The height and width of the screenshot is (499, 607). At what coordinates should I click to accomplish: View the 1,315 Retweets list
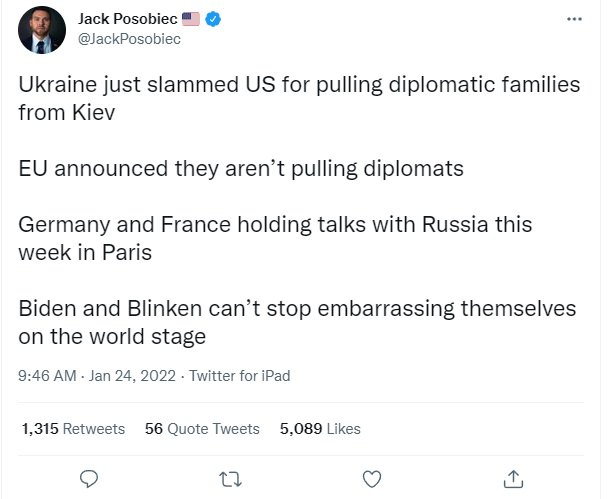tap(73, 429)
